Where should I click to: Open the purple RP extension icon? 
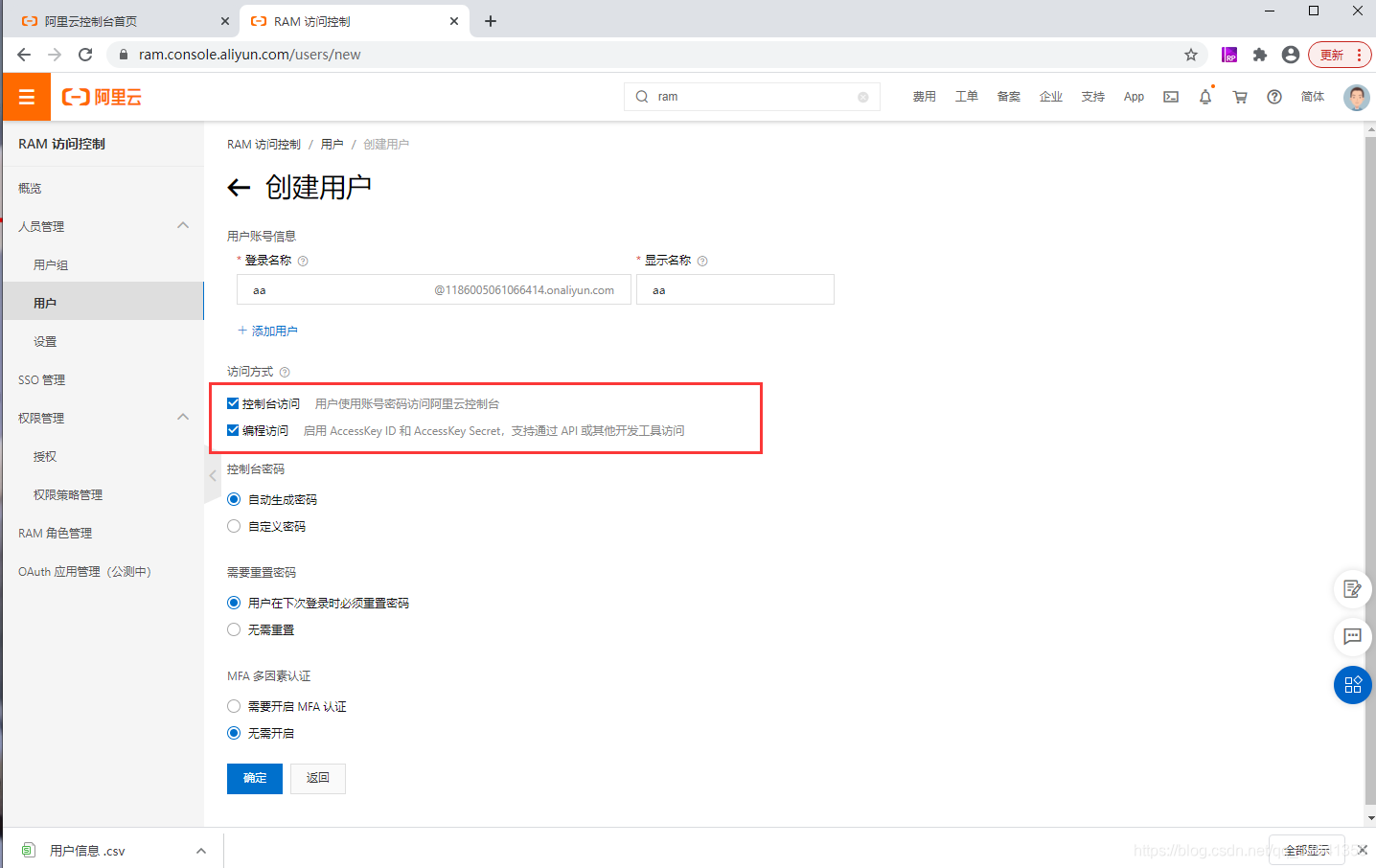pos(1229,55)
